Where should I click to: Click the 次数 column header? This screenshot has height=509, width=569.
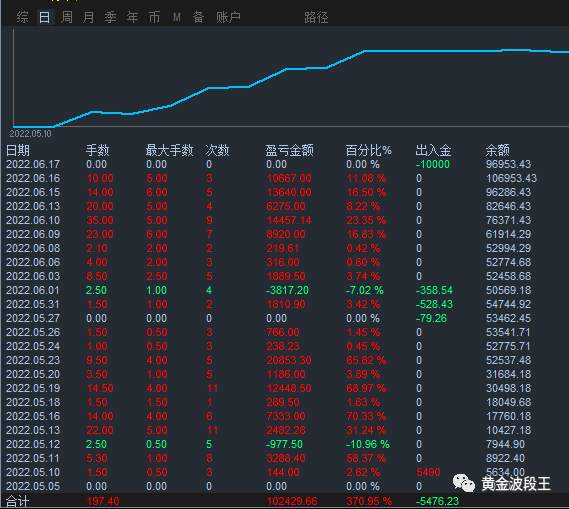217,150
